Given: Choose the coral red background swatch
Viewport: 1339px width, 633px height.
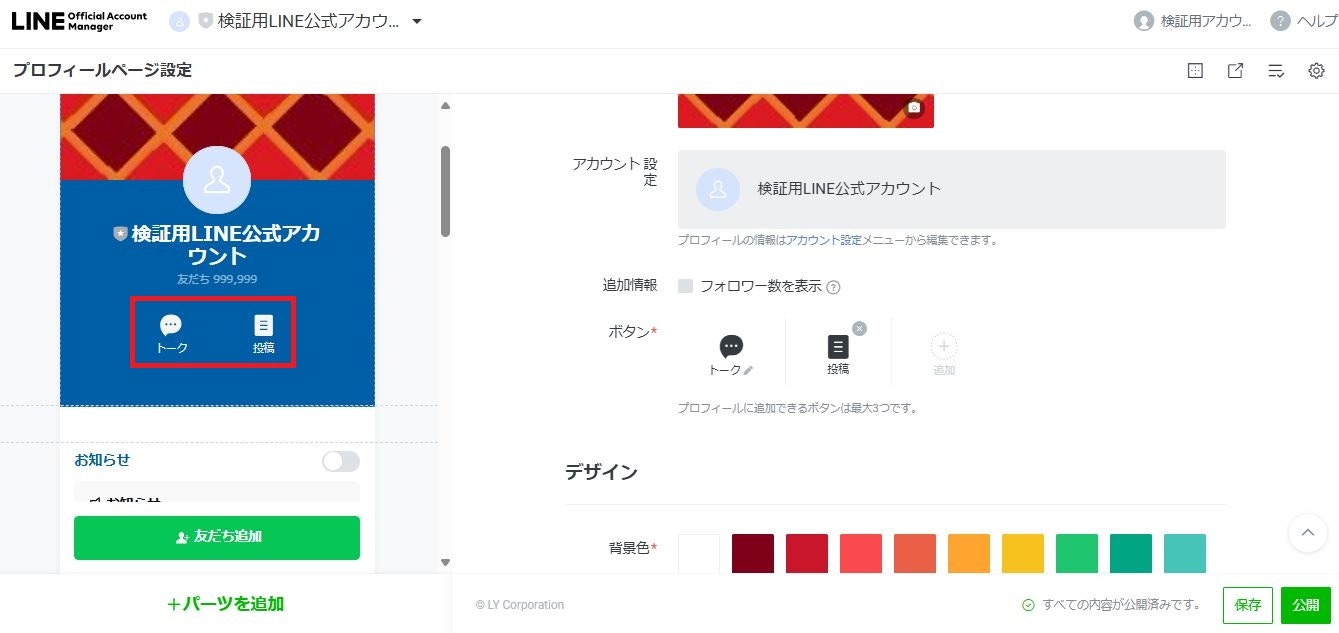Looking at the screenshot, I should point(861,554).
